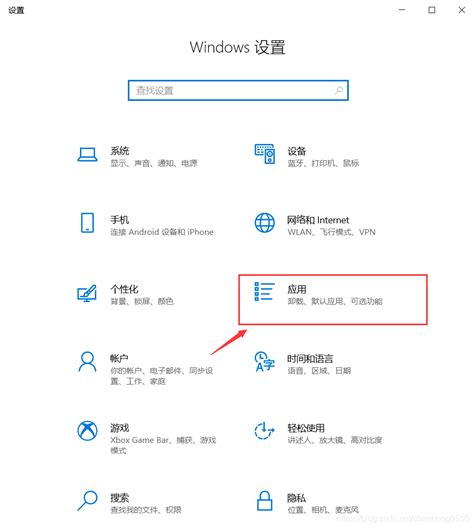Click the 网络和 Internet globe icon
This screenshot has height=528, width=474.
[265, 223]
